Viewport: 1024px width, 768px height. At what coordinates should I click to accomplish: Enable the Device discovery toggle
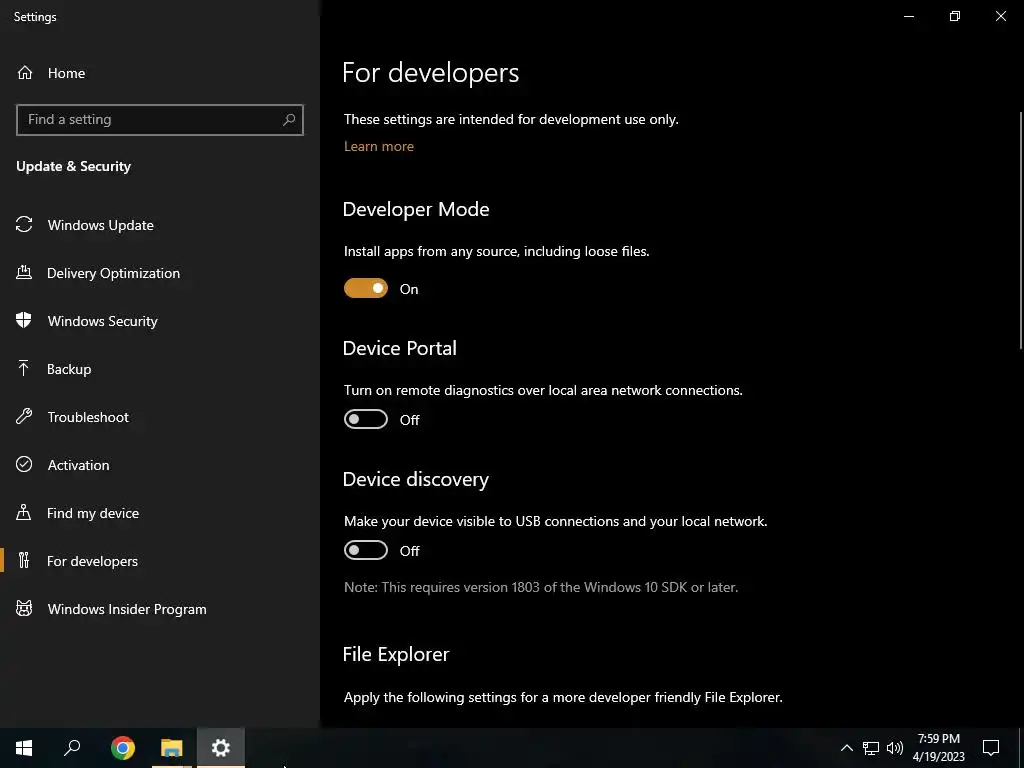tap(366, 551)
